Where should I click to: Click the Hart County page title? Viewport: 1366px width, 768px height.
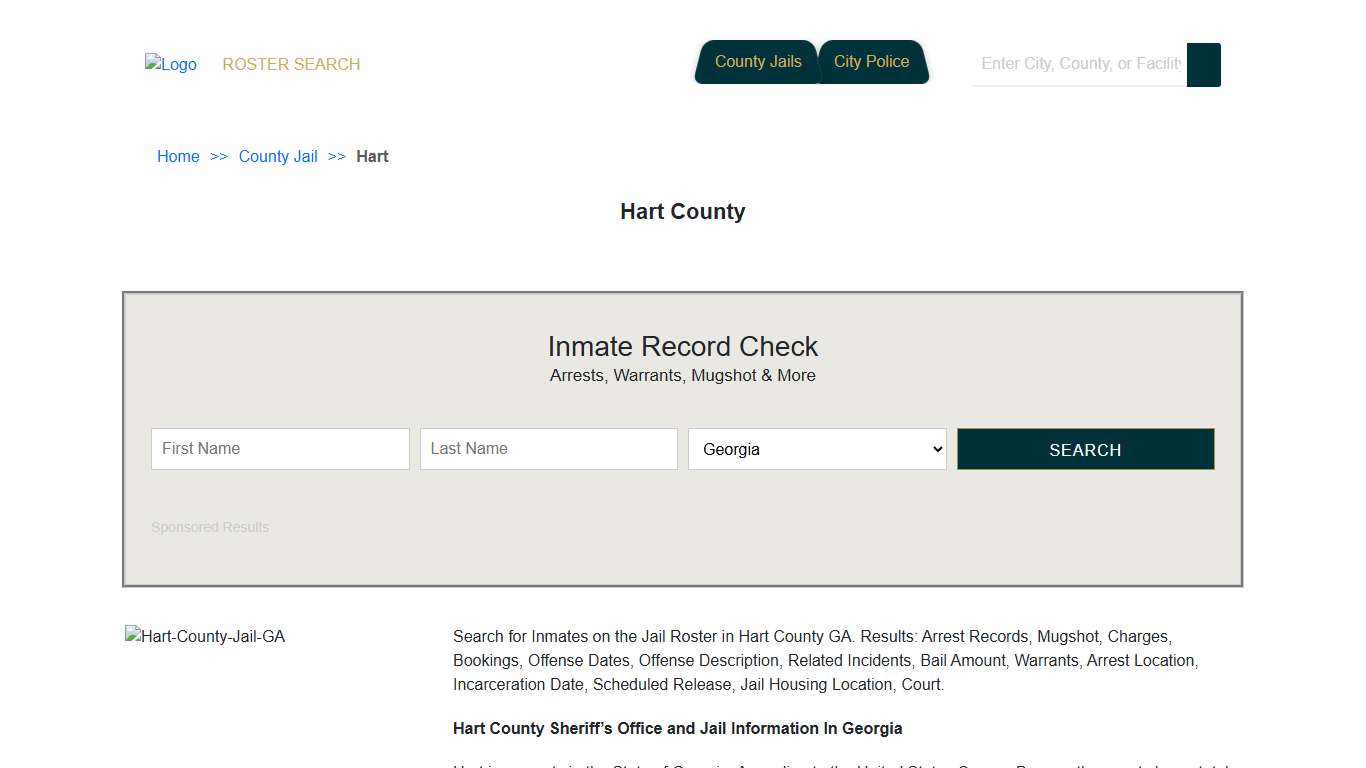(683, 211)
